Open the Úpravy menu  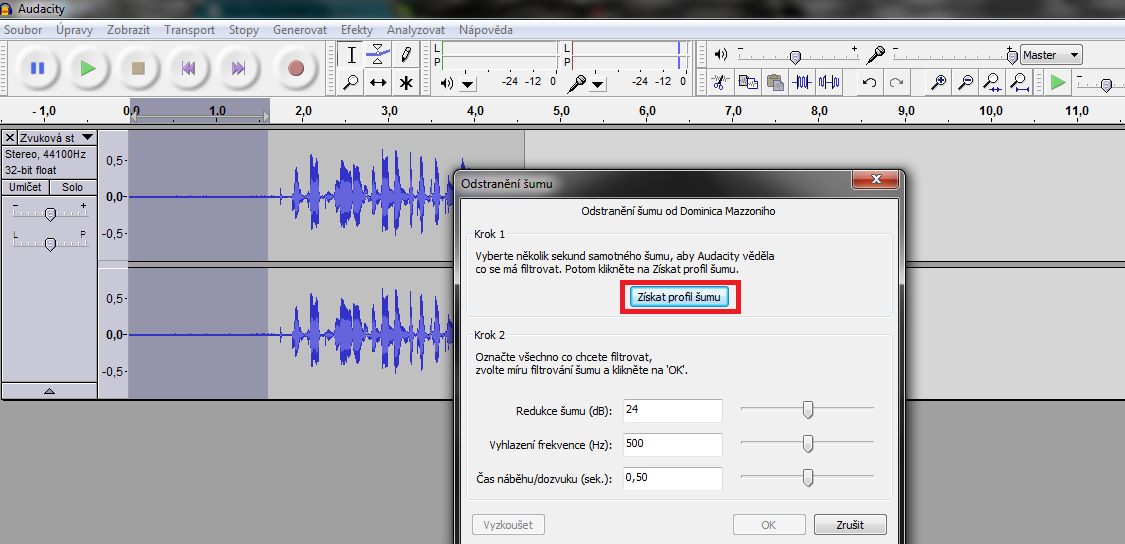[74, 30]
